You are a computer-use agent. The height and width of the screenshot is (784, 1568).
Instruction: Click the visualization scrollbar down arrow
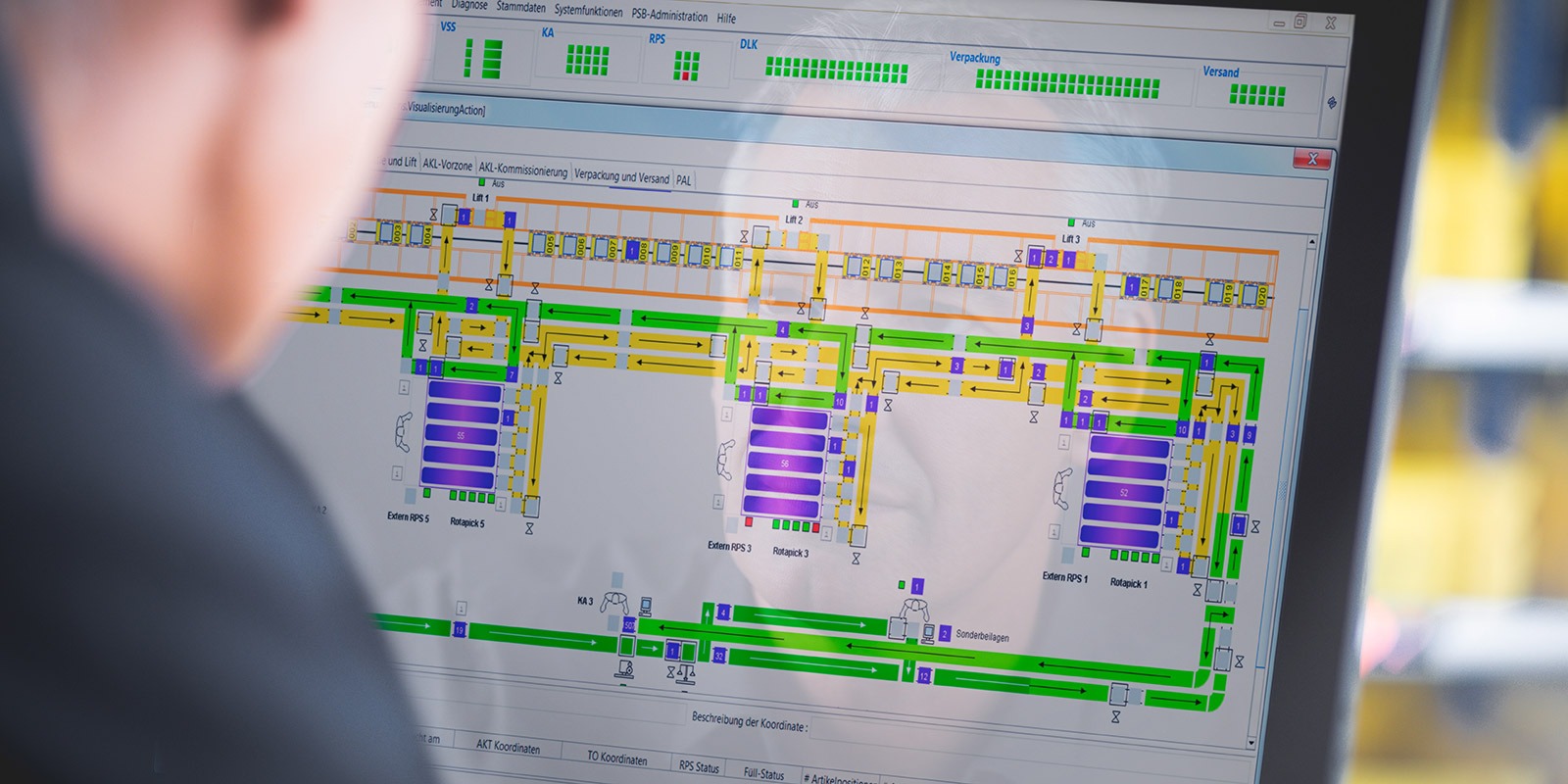click(x=1251, y=743)
